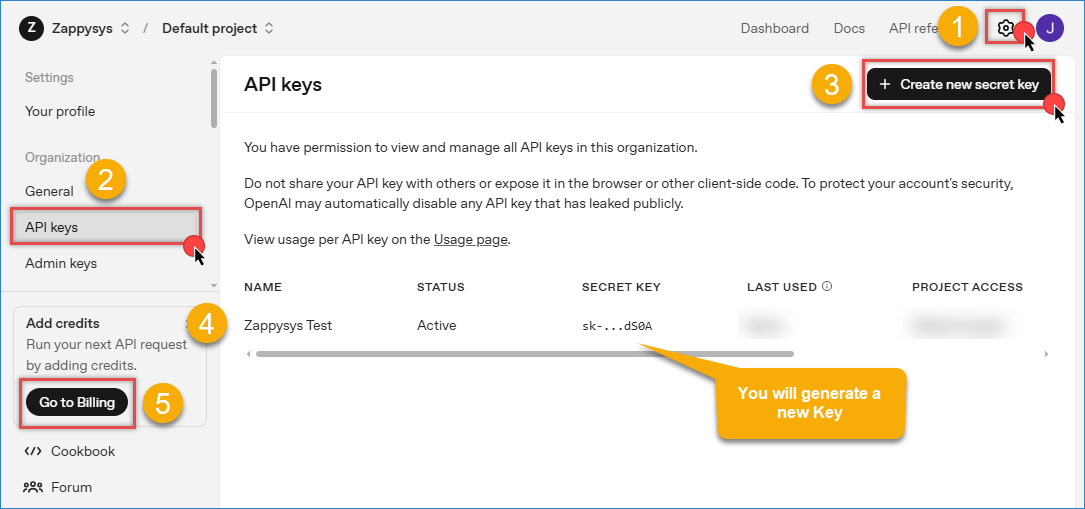Open Docs from the top navigation
This screenshot has width=1085, height=509.
click(x=849, y=28)
